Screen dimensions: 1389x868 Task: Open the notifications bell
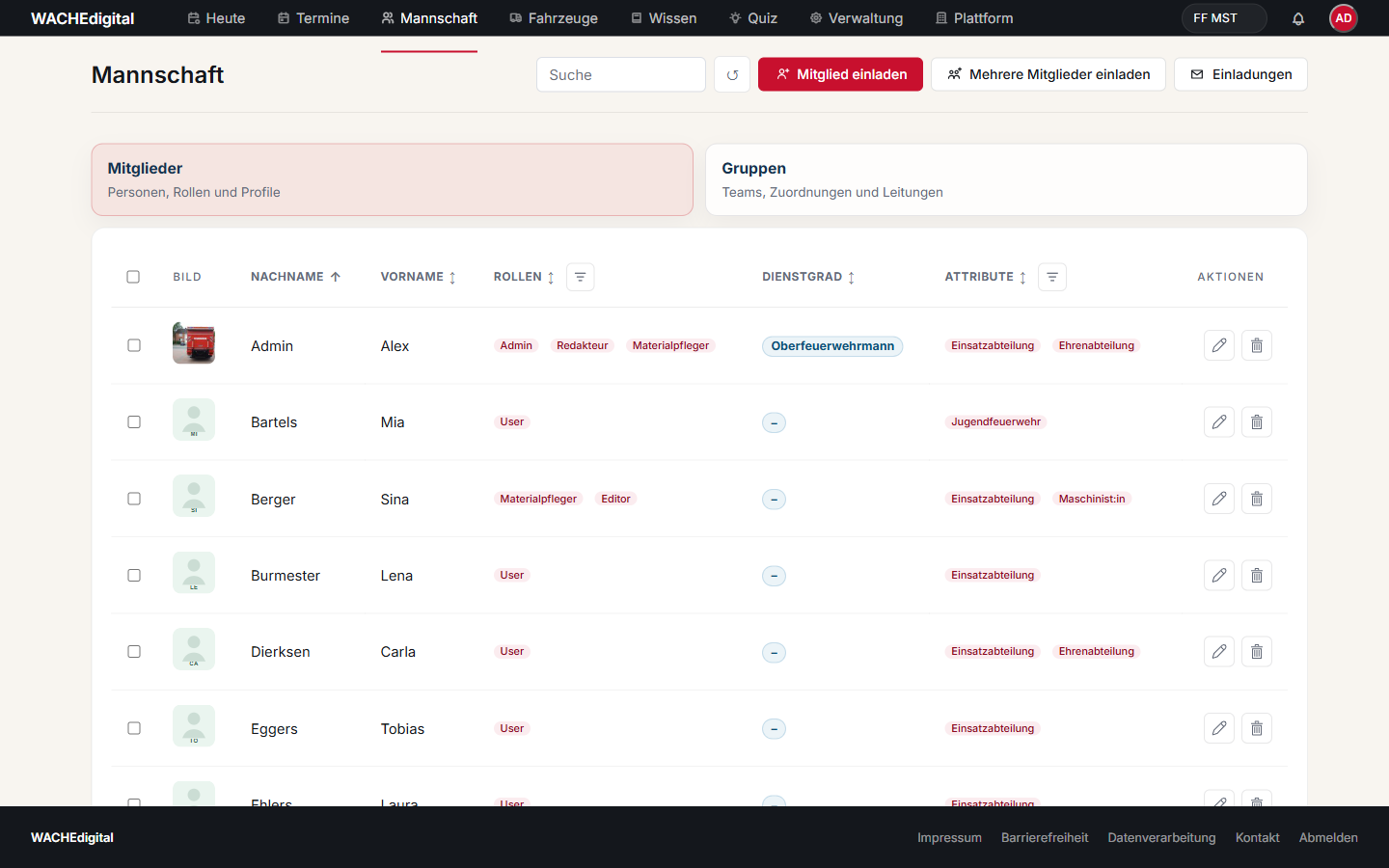[1298, 18]
